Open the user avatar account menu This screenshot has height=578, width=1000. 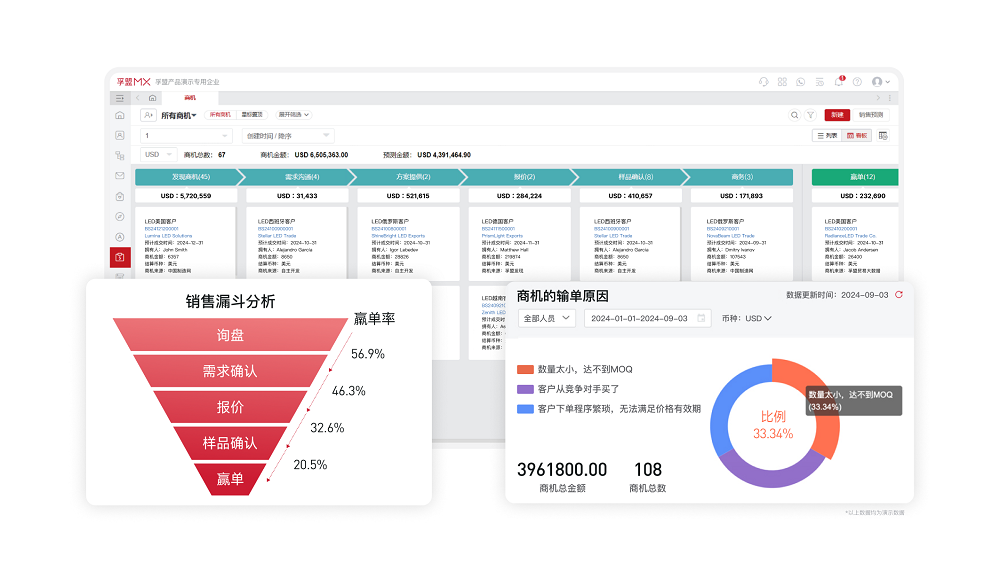click(878, 82)
